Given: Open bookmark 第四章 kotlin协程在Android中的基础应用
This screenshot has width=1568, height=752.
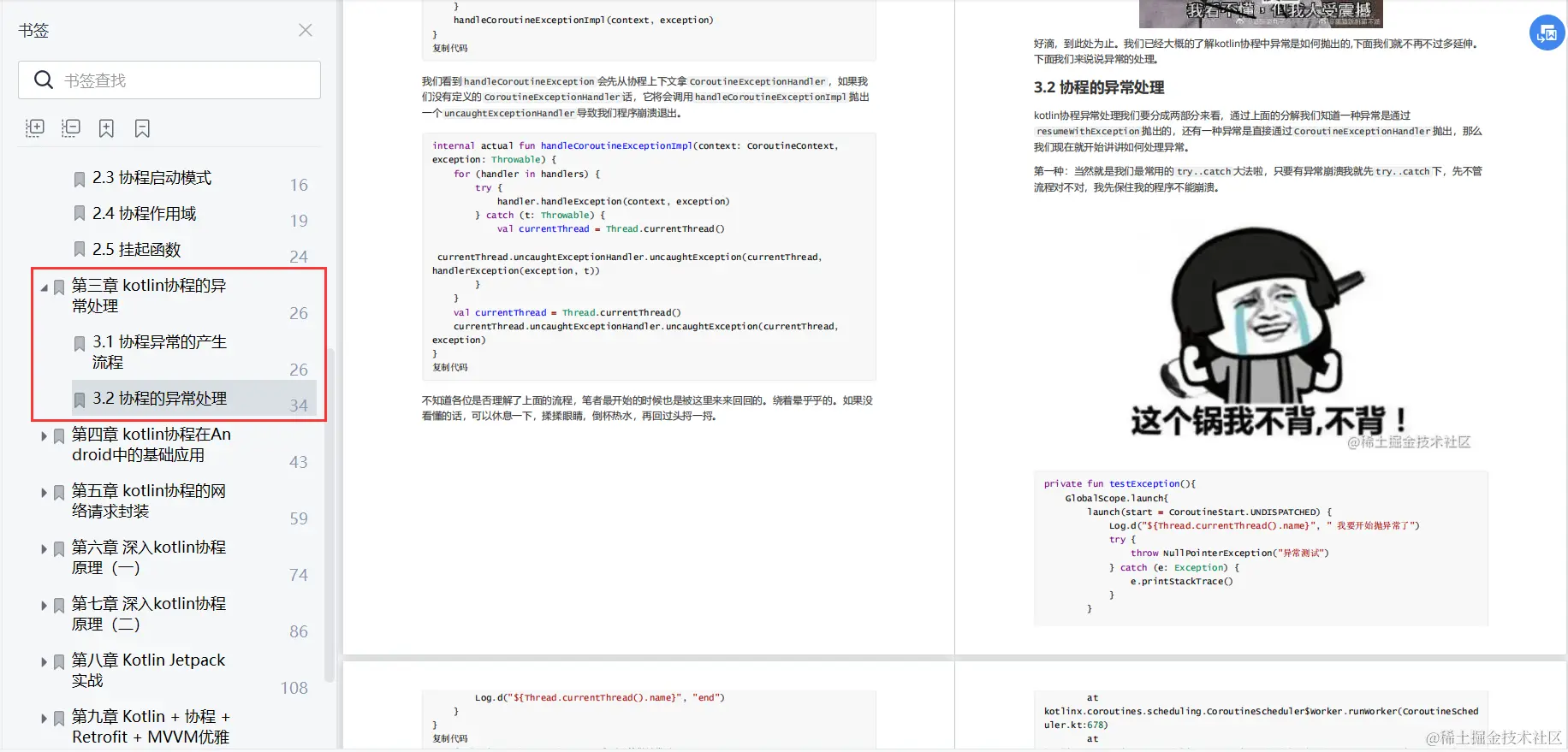Looking at the screenshot, I should 151,444.
